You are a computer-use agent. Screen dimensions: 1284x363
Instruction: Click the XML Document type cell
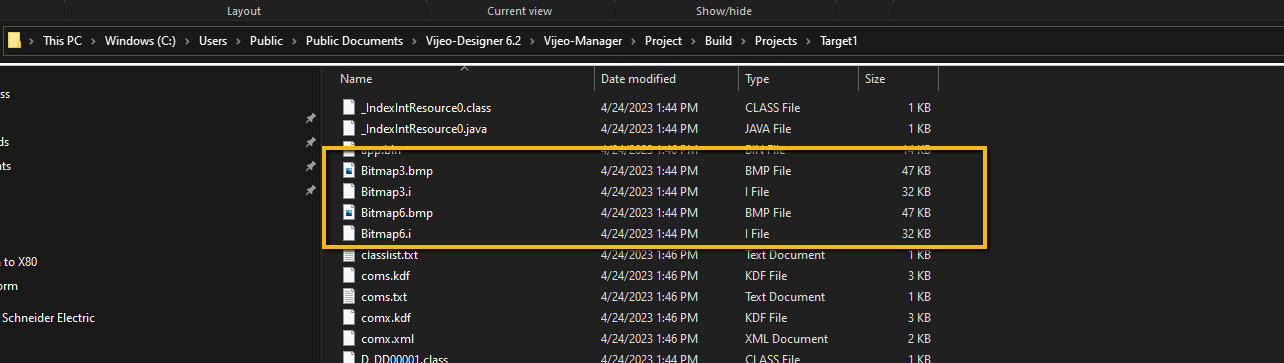tap(786, 339)
